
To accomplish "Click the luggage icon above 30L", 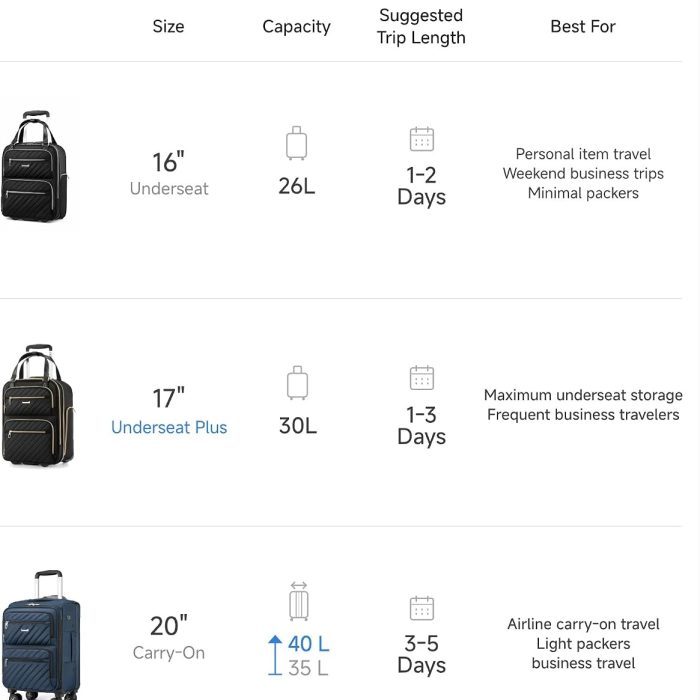I will (x=297, y=383).
